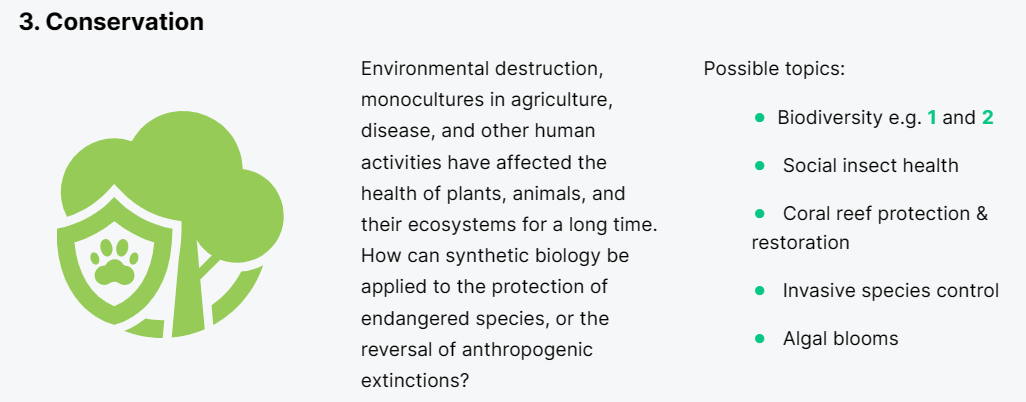1026x402 pixels.
Task: Click the word extinctions? ending the paragraph
Action: pyautogui.click(x=415, y=380)
